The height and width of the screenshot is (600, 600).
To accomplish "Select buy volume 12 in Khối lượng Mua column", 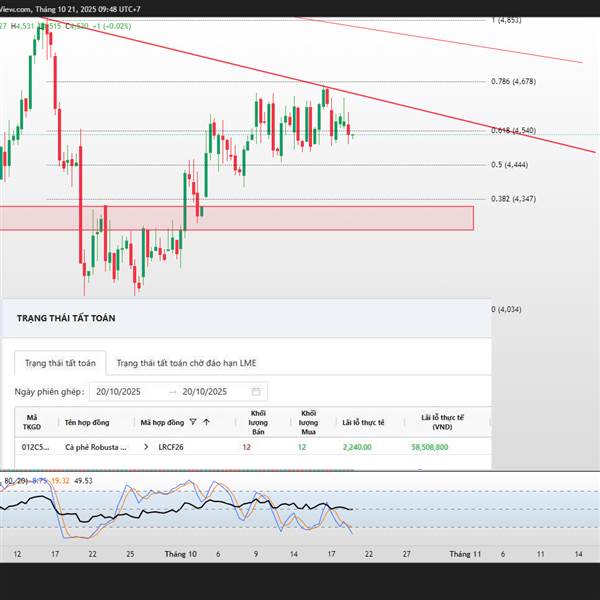I will [x=302, y=447].
